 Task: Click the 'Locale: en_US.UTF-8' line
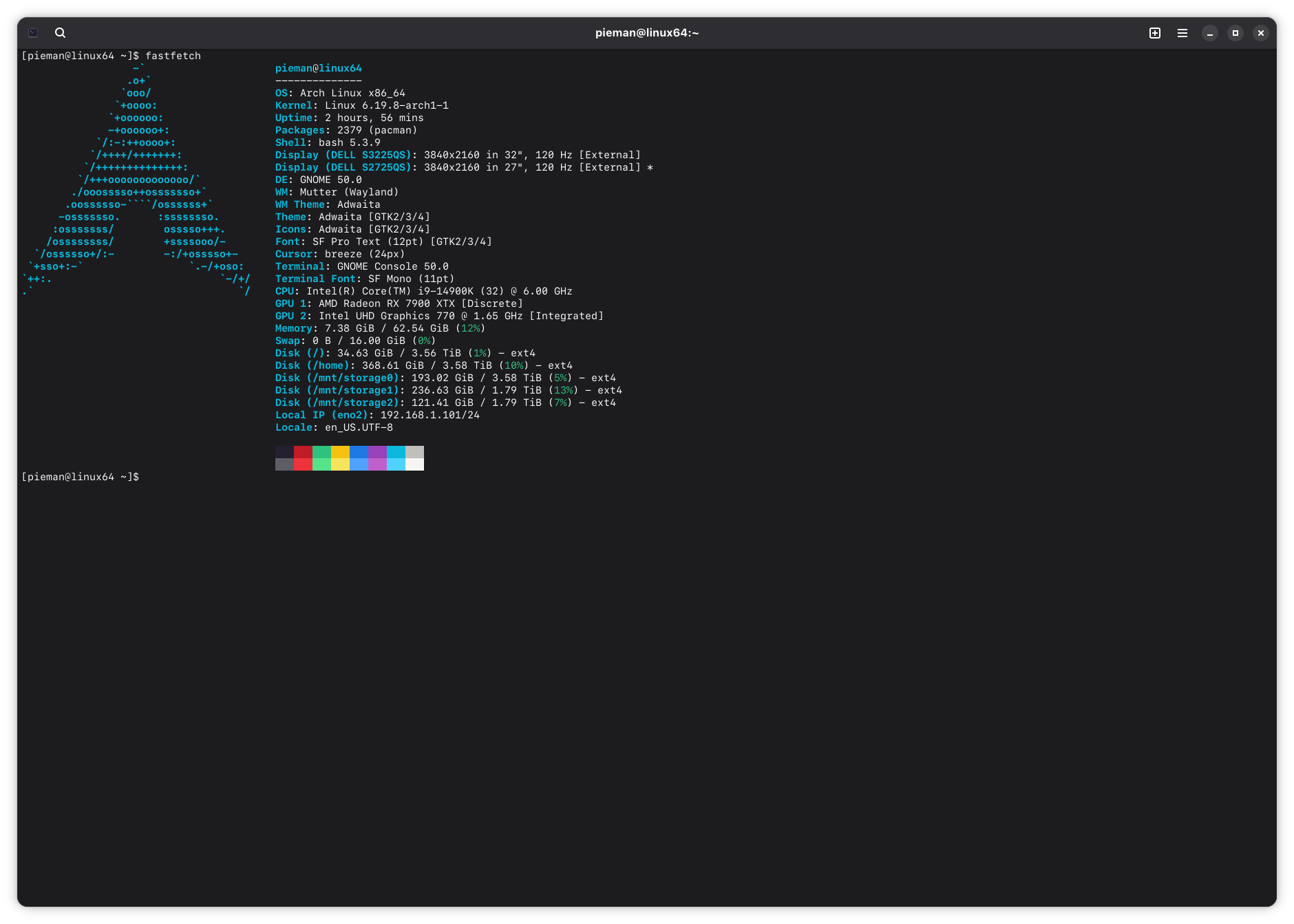click(x=335, y=427)
